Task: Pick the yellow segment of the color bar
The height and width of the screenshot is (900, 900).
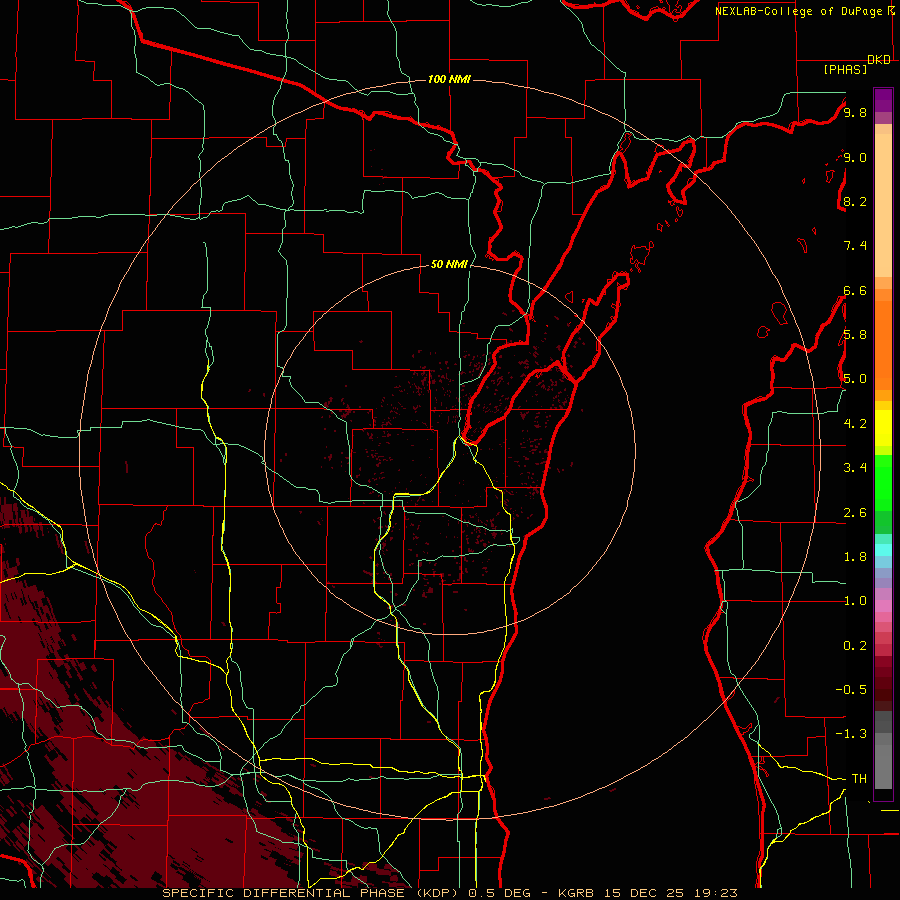Action: [x=883, y=428]
